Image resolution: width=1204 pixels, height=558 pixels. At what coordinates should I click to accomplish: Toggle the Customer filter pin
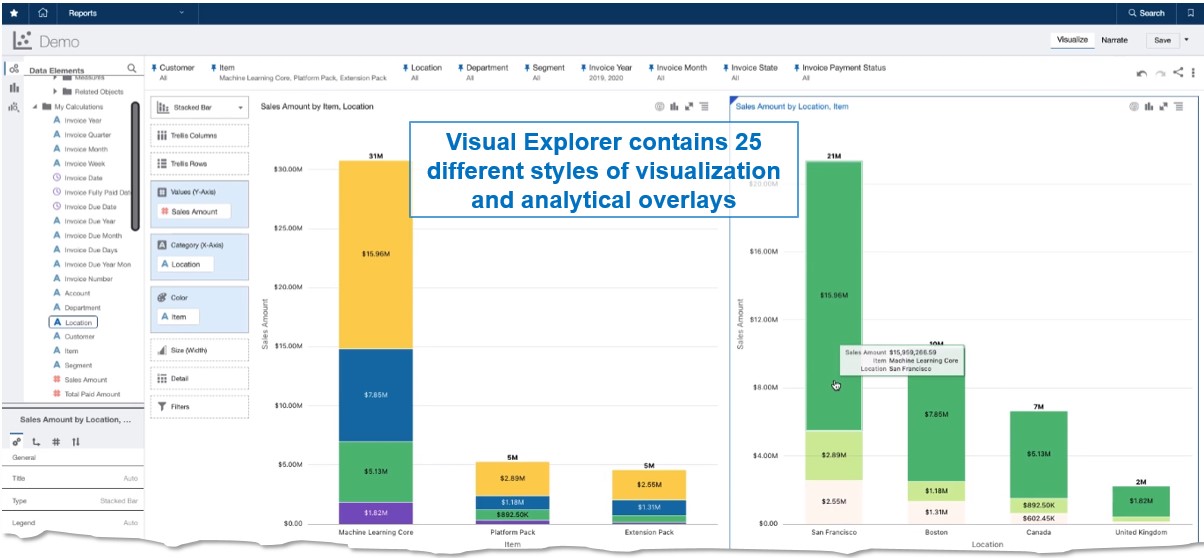click(x=154, y=68)
